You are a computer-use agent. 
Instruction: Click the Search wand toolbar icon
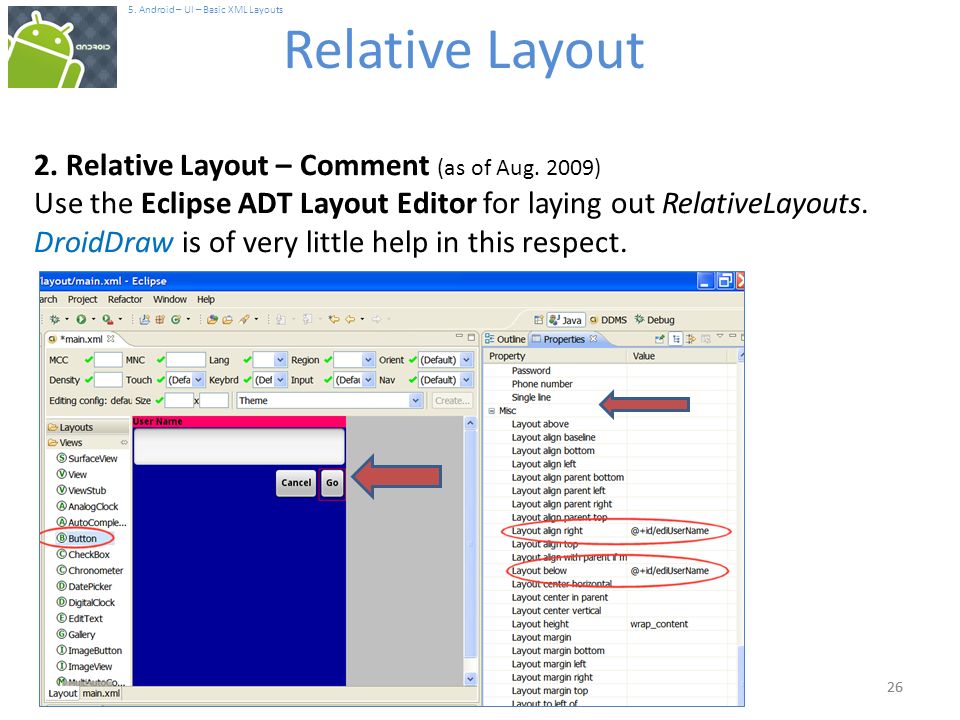coord(244,320)
